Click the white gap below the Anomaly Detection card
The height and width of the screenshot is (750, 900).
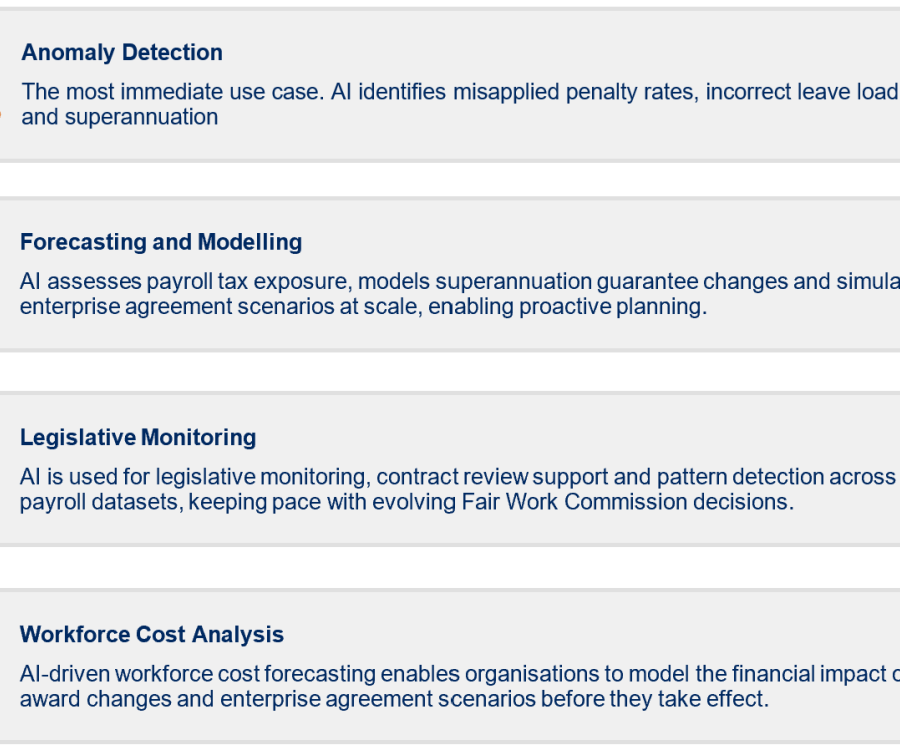click(x=450, y=180)
